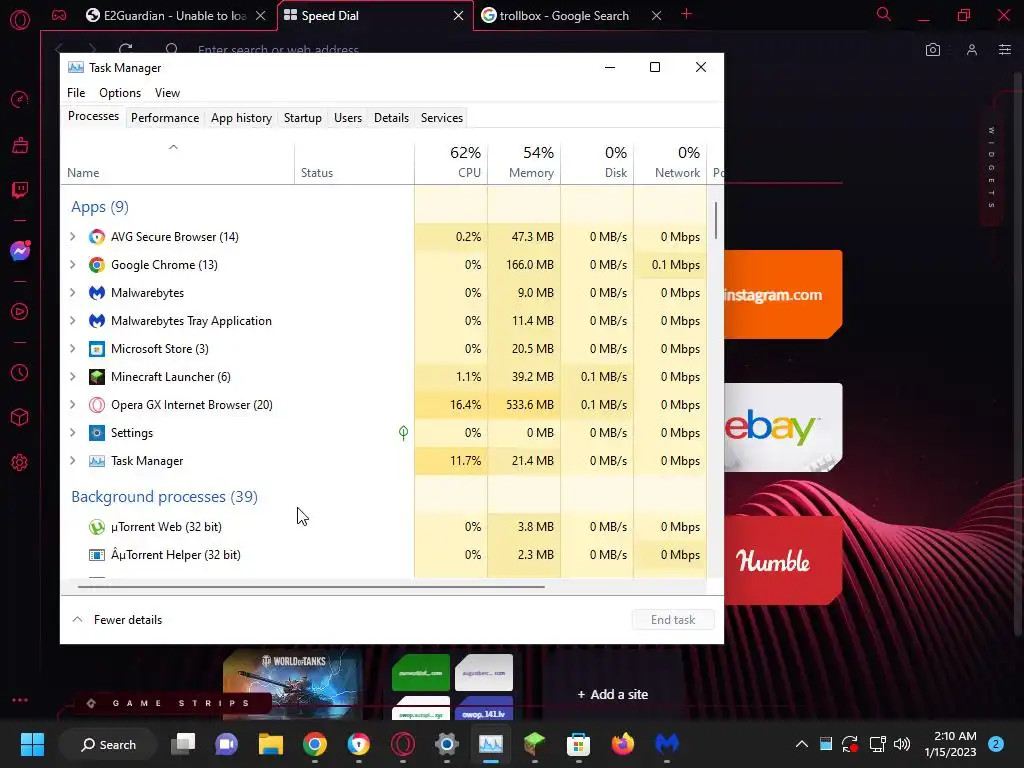The width and height of the screenshot is (1024, 768).
Task: Switch to the Performance tab
Action: [165, 118]
